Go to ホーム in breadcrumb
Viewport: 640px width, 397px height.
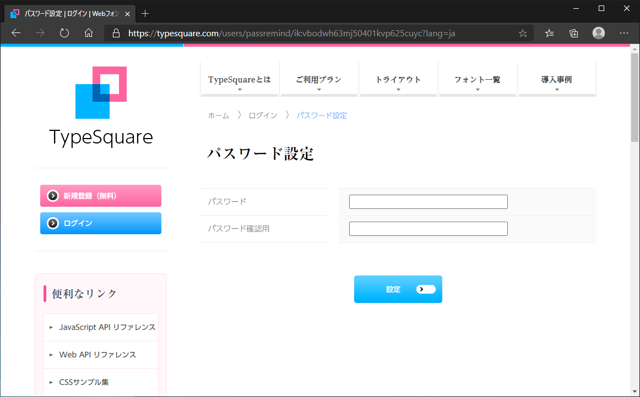pos(218,115)
